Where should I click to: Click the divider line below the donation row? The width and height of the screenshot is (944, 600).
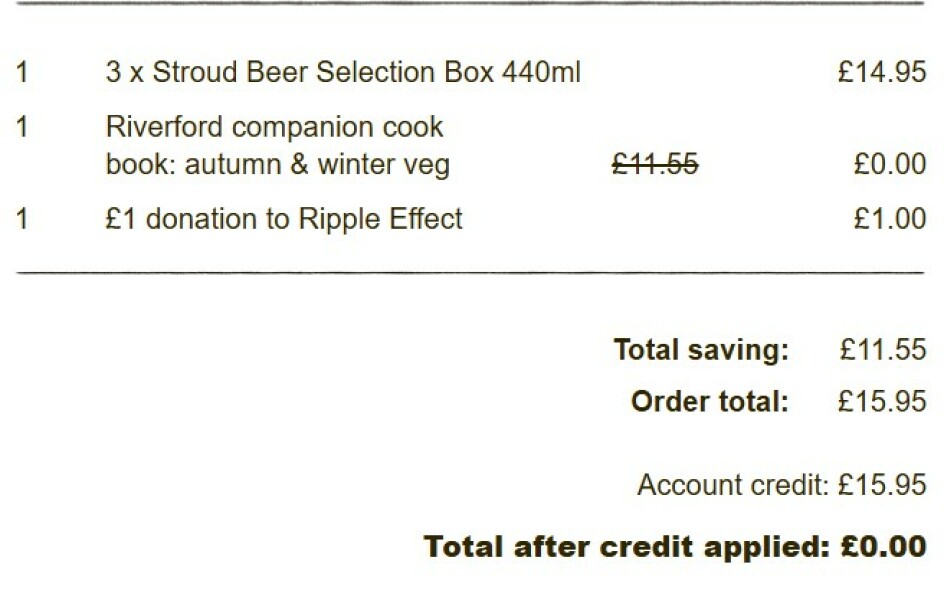470,271
